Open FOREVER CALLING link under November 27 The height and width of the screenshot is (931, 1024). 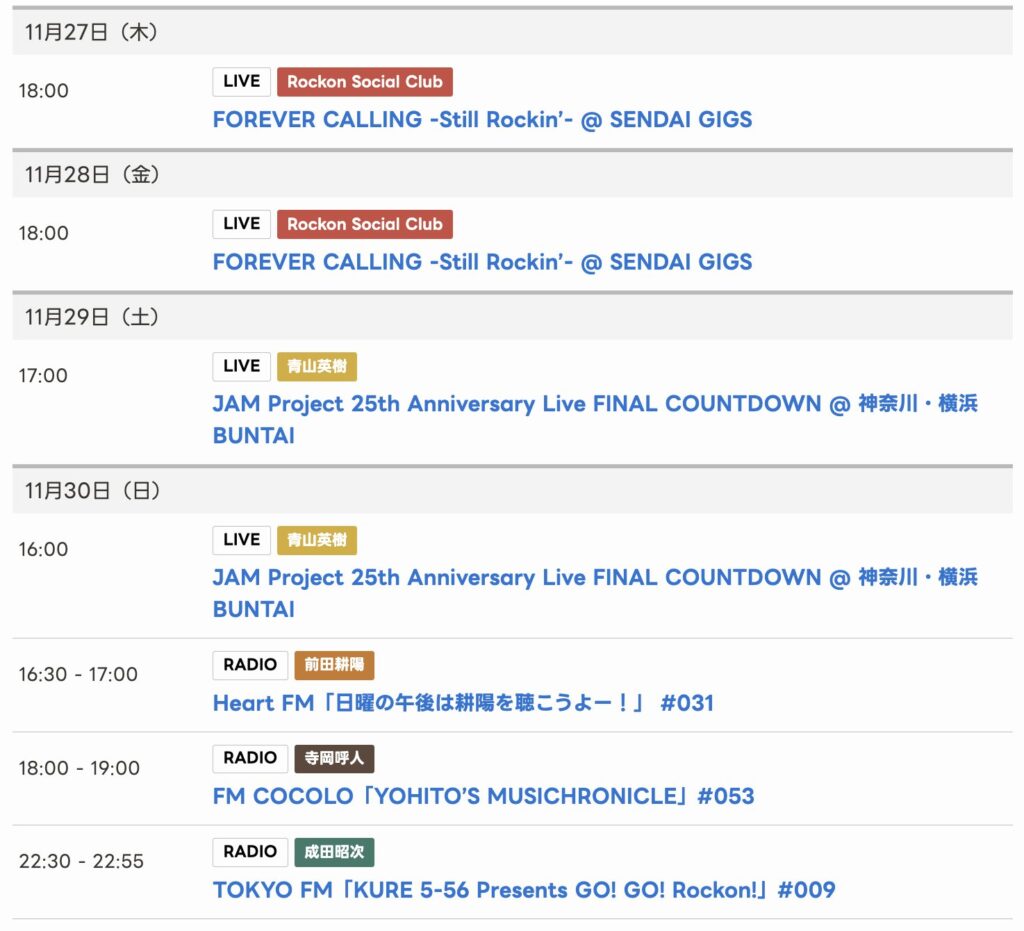point(482,120)
